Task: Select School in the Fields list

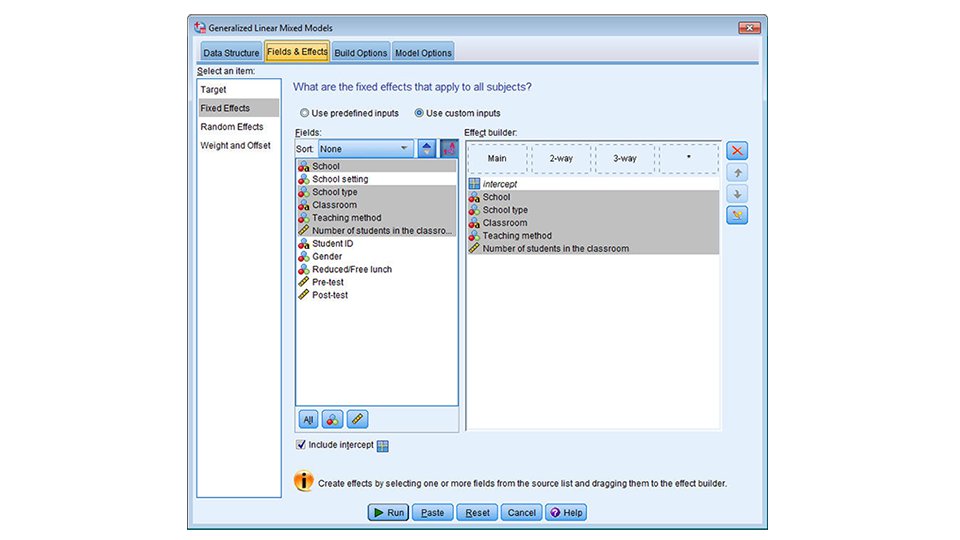Action: [x=377, y=167]
